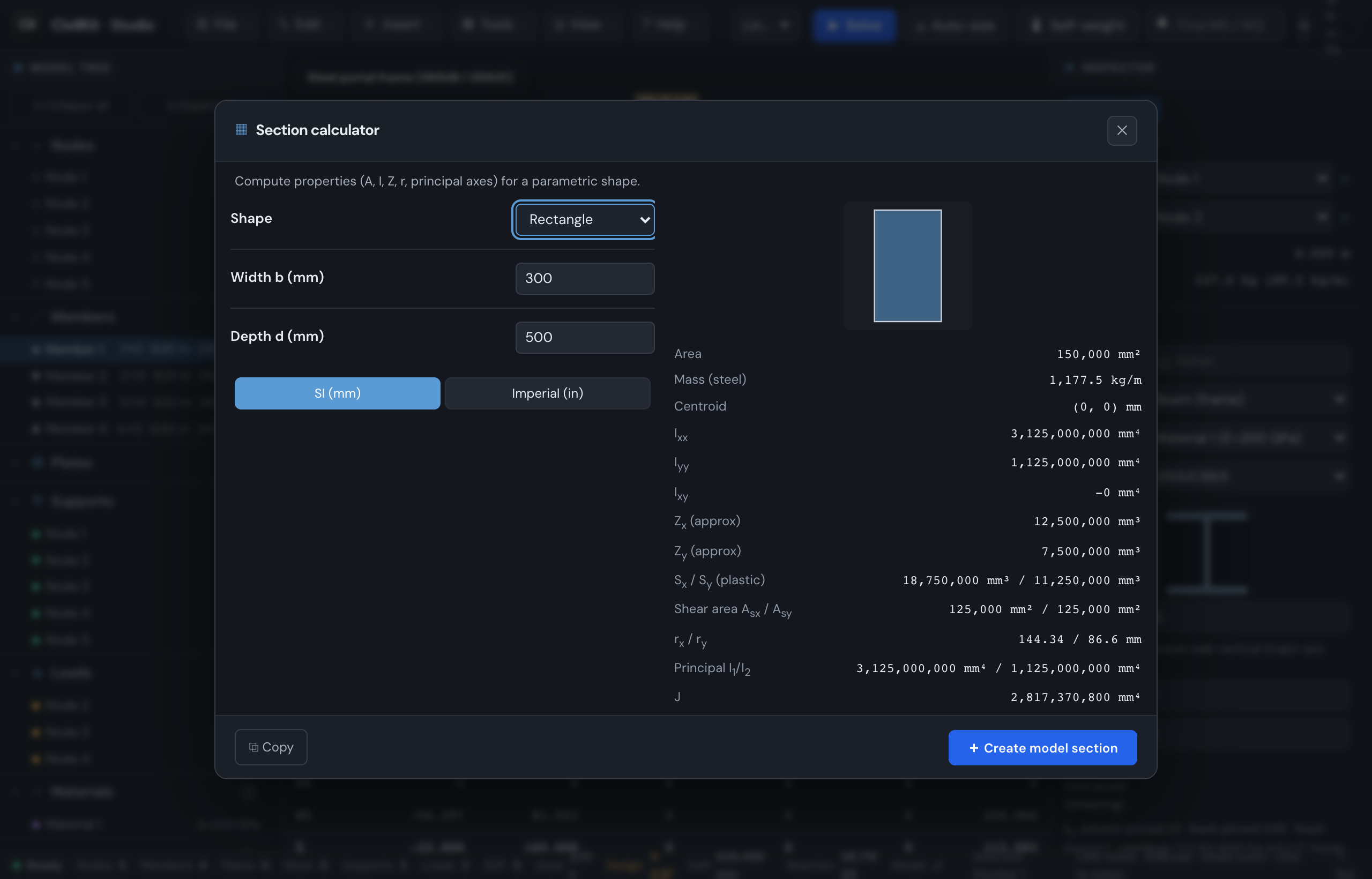Click the Compute properties description text
This screenshot has height=879, width=1372.
point(437,182)
